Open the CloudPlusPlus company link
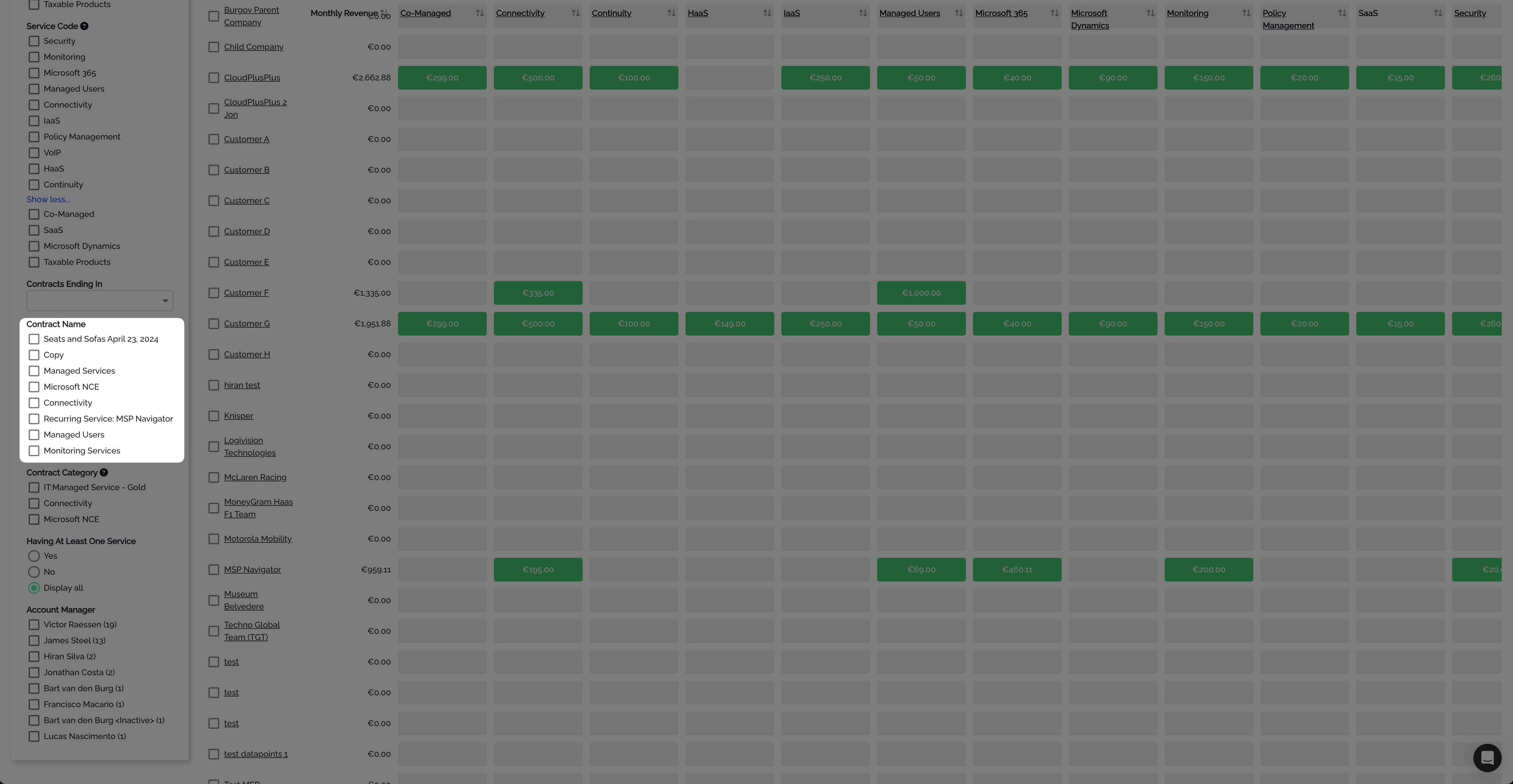Image resolution: width=1513 pixels, height=784 pixels. pyautogui.click(x=252, y=77)
